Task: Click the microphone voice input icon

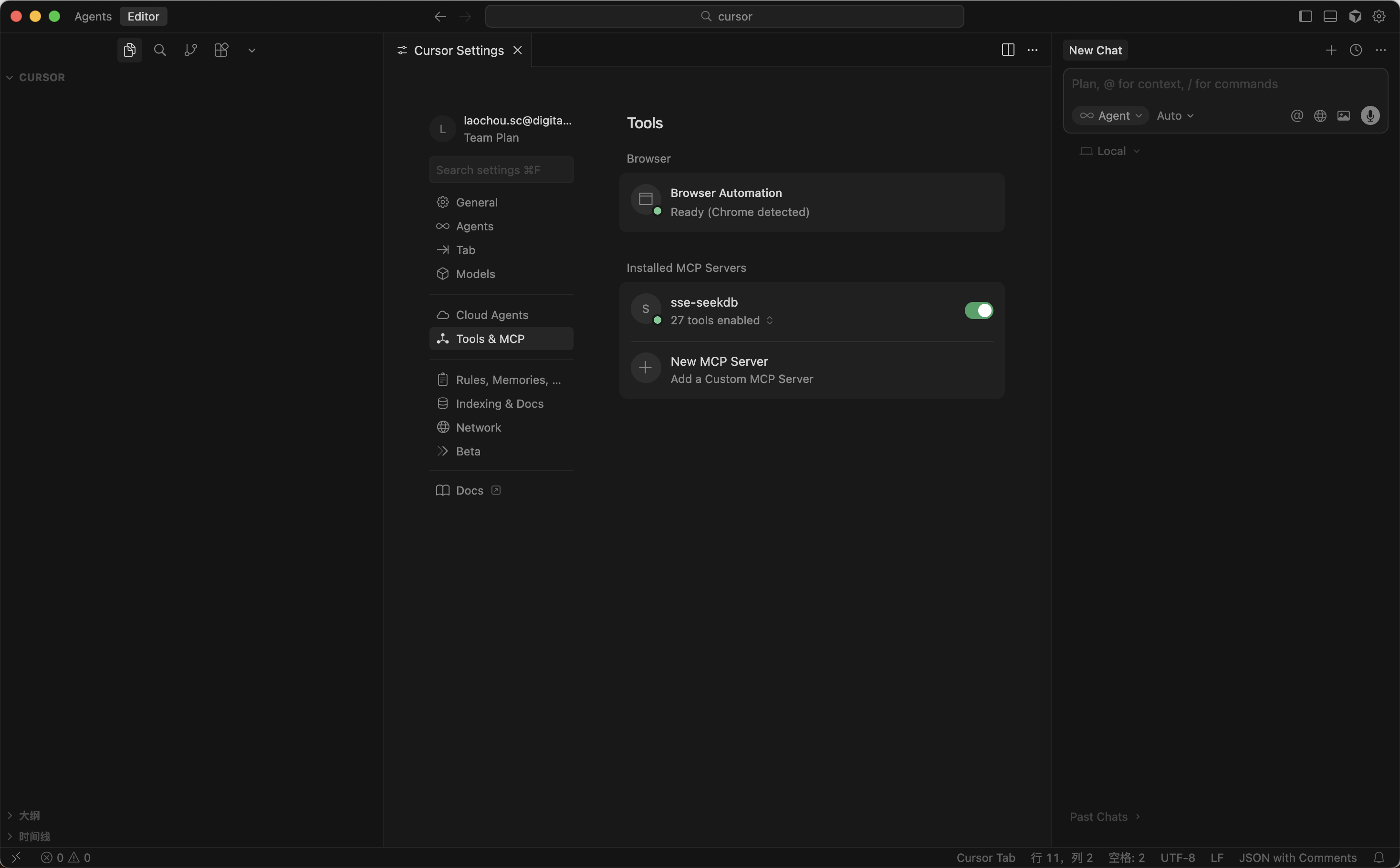Action: pos(1370,116)
